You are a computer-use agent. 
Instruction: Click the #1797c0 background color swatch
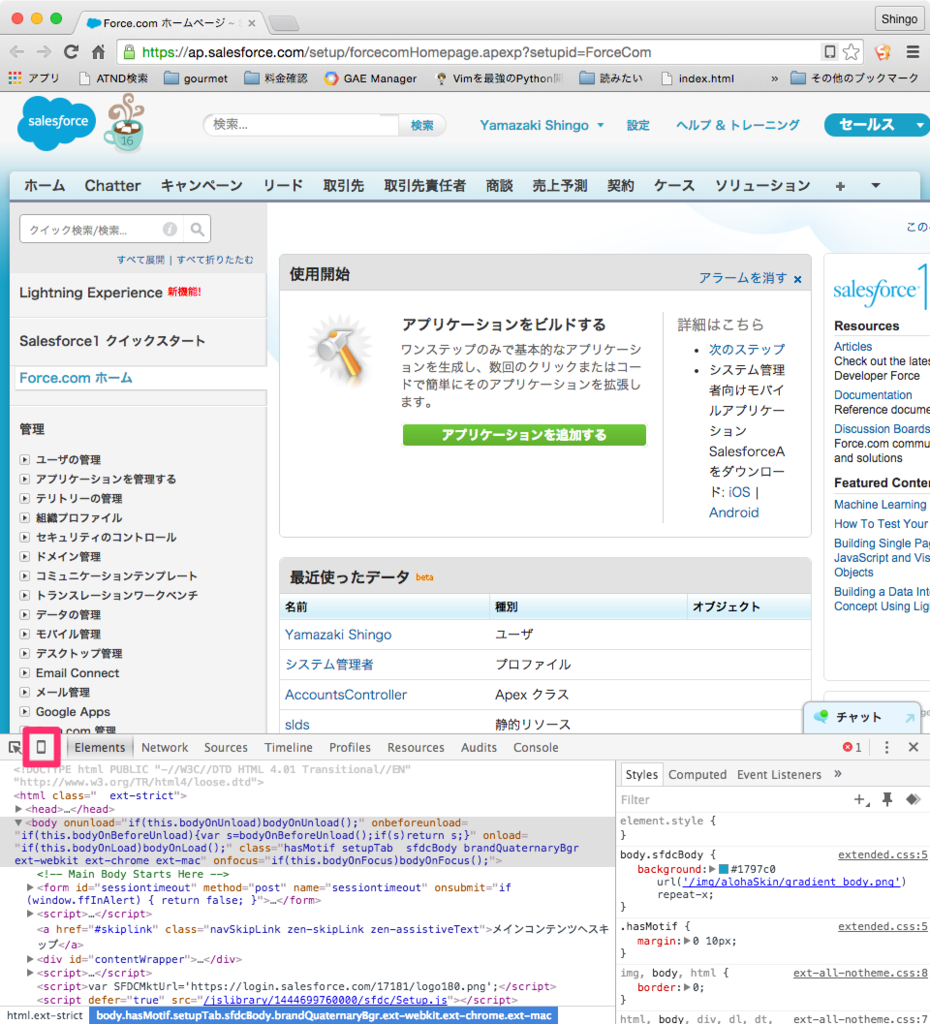723,869
